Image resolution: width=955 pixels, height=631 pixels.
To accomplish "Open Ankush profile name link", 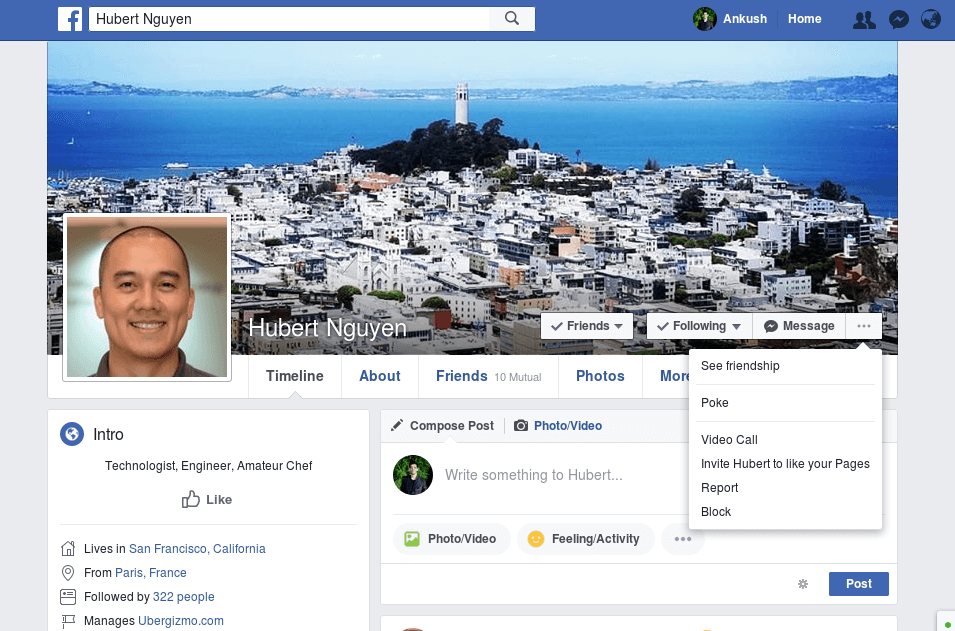I will (x=745, y=19).
